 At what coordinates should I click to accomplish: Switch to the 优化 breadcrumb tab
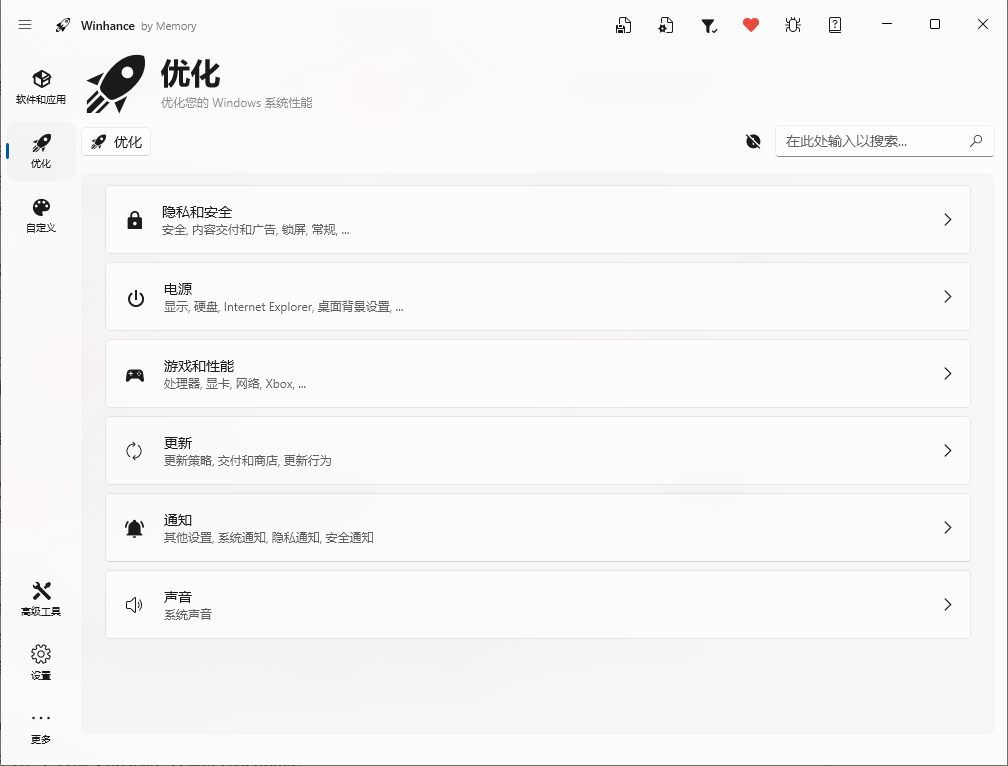point(115,141)
